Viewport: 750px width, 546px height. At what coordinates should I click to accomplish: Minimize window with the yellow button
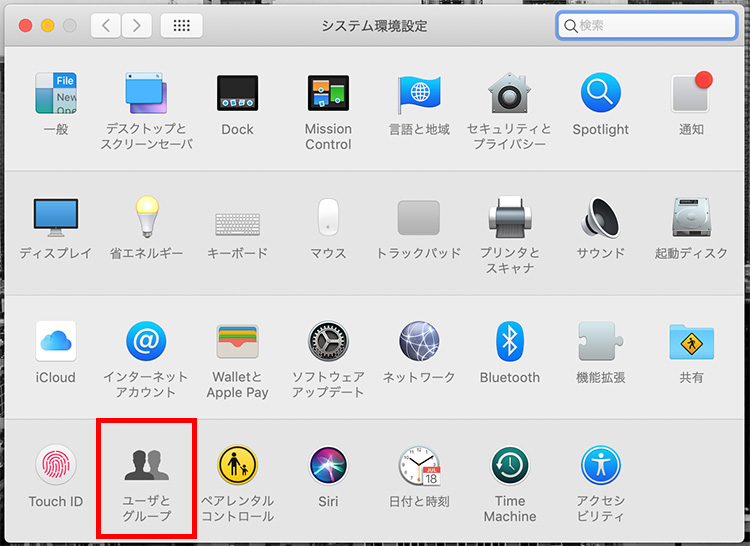click(48, 25)
